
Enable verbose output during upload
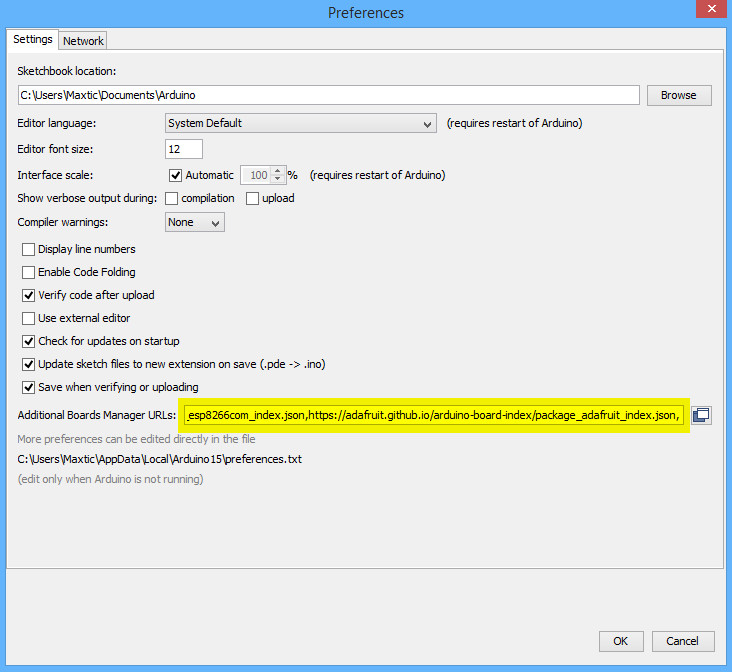tap(253, 198)
